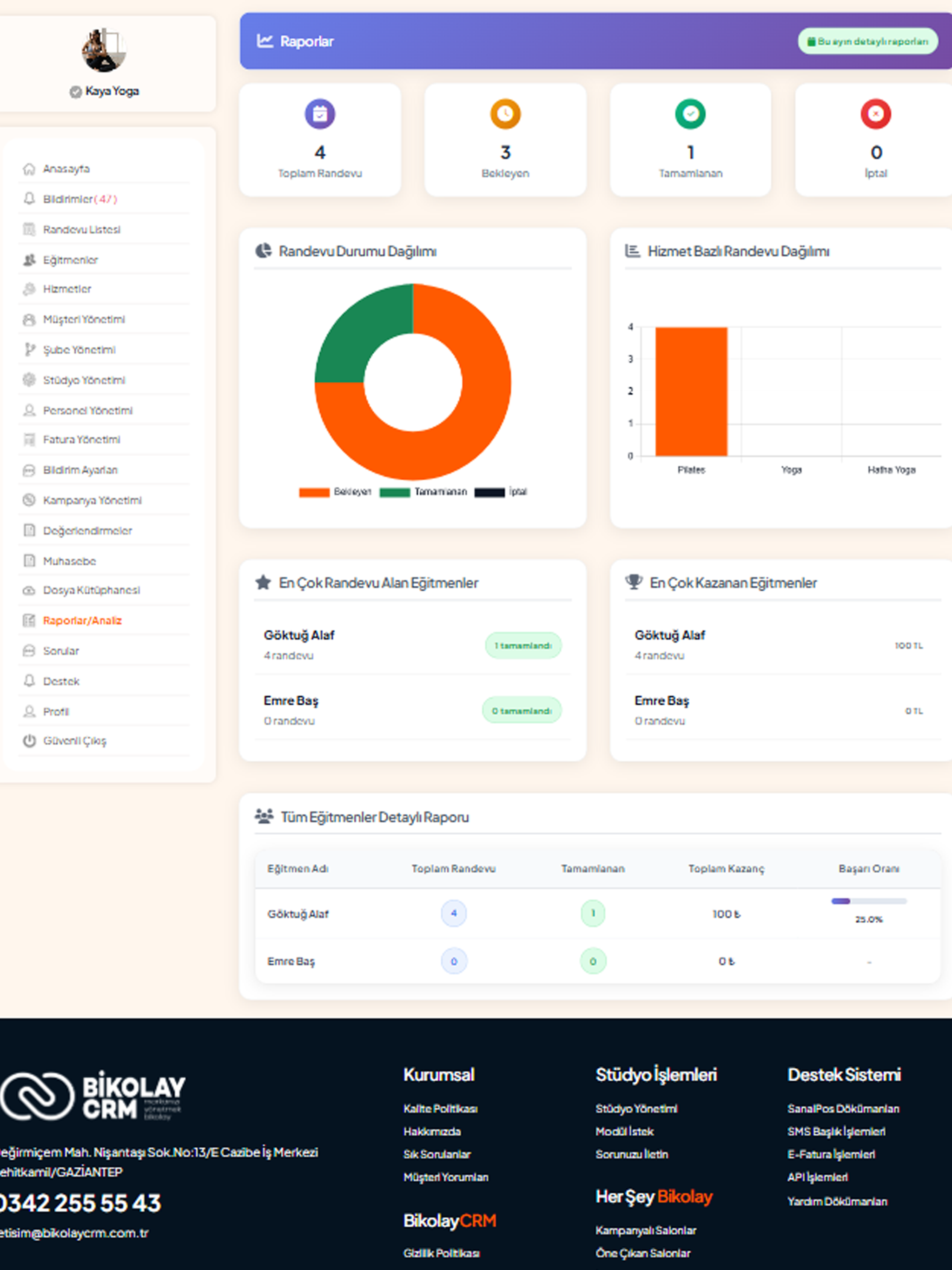This screenshot has width=952, height=1270.
Task: Click the Müşteri Yönetimi icon
Action: coord(29,319)
